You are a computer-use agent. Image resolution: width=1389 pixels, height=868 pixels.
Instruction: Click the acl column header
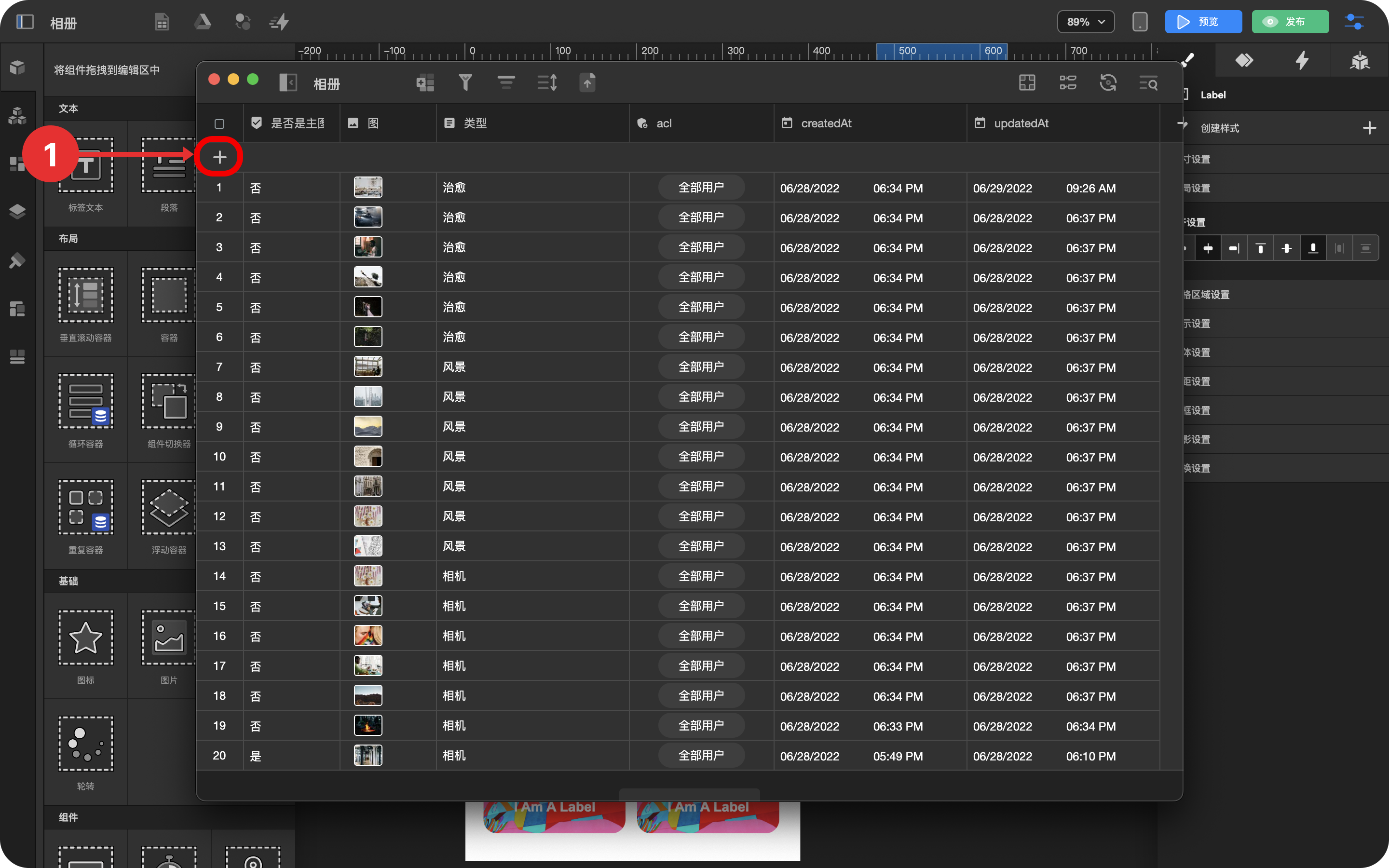click(x=664, y=123)
